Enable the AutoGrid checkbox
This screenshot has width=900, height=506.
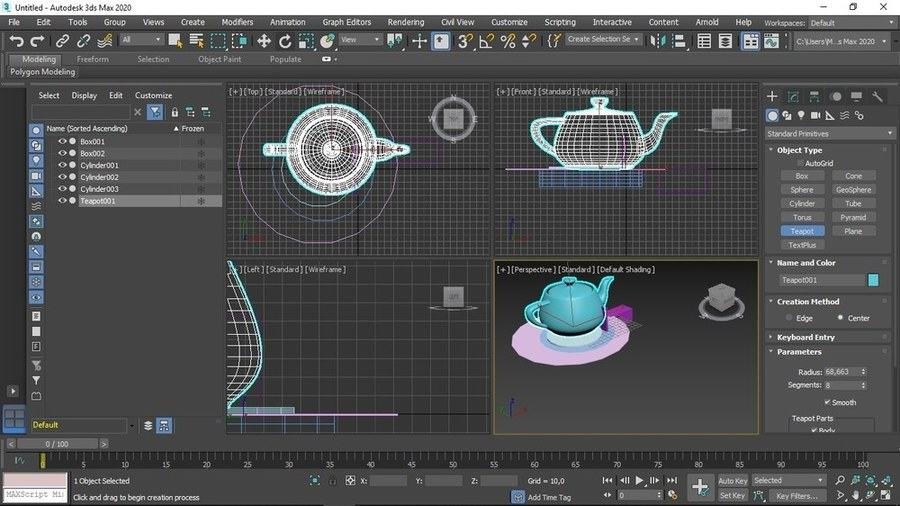(x=800, y=164)
